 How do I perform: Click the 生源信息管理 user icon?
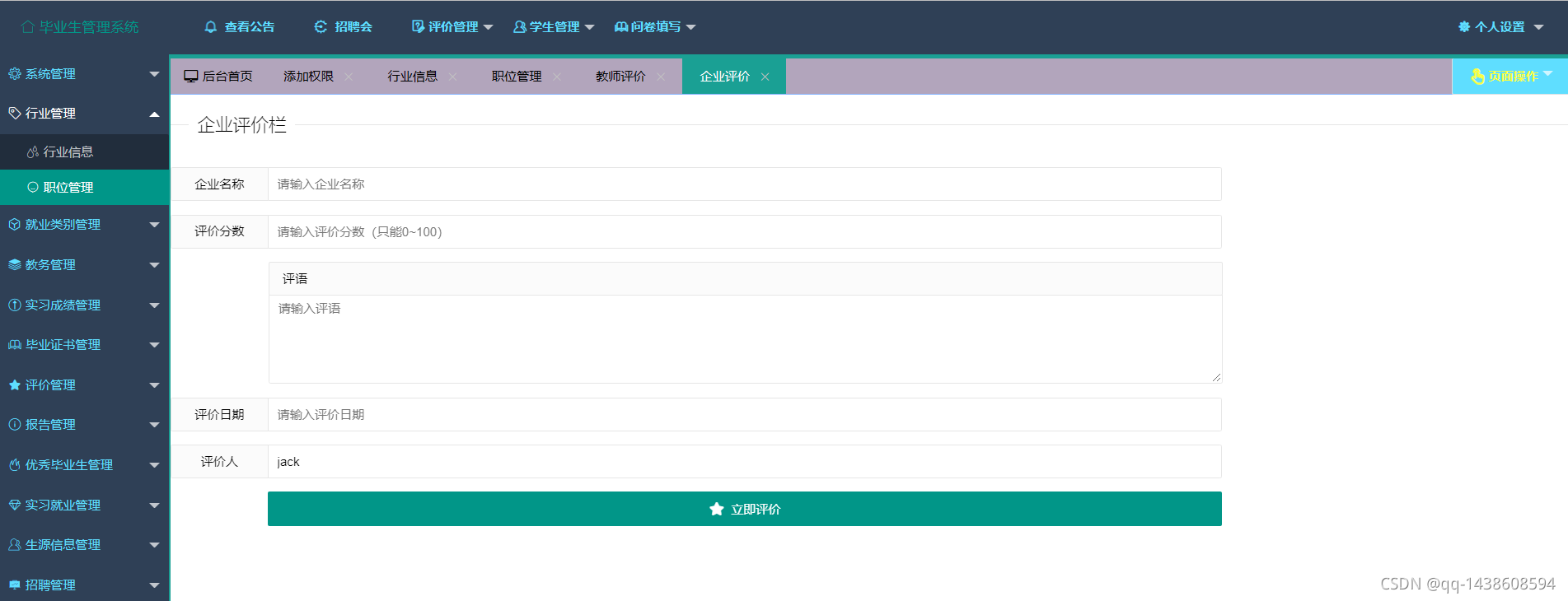click(x=15, y=545)
